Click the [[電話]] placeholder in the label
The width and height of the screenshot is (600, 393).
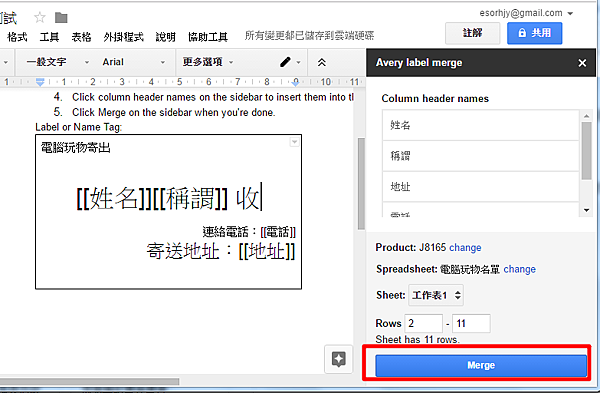(x=278, y=232)
